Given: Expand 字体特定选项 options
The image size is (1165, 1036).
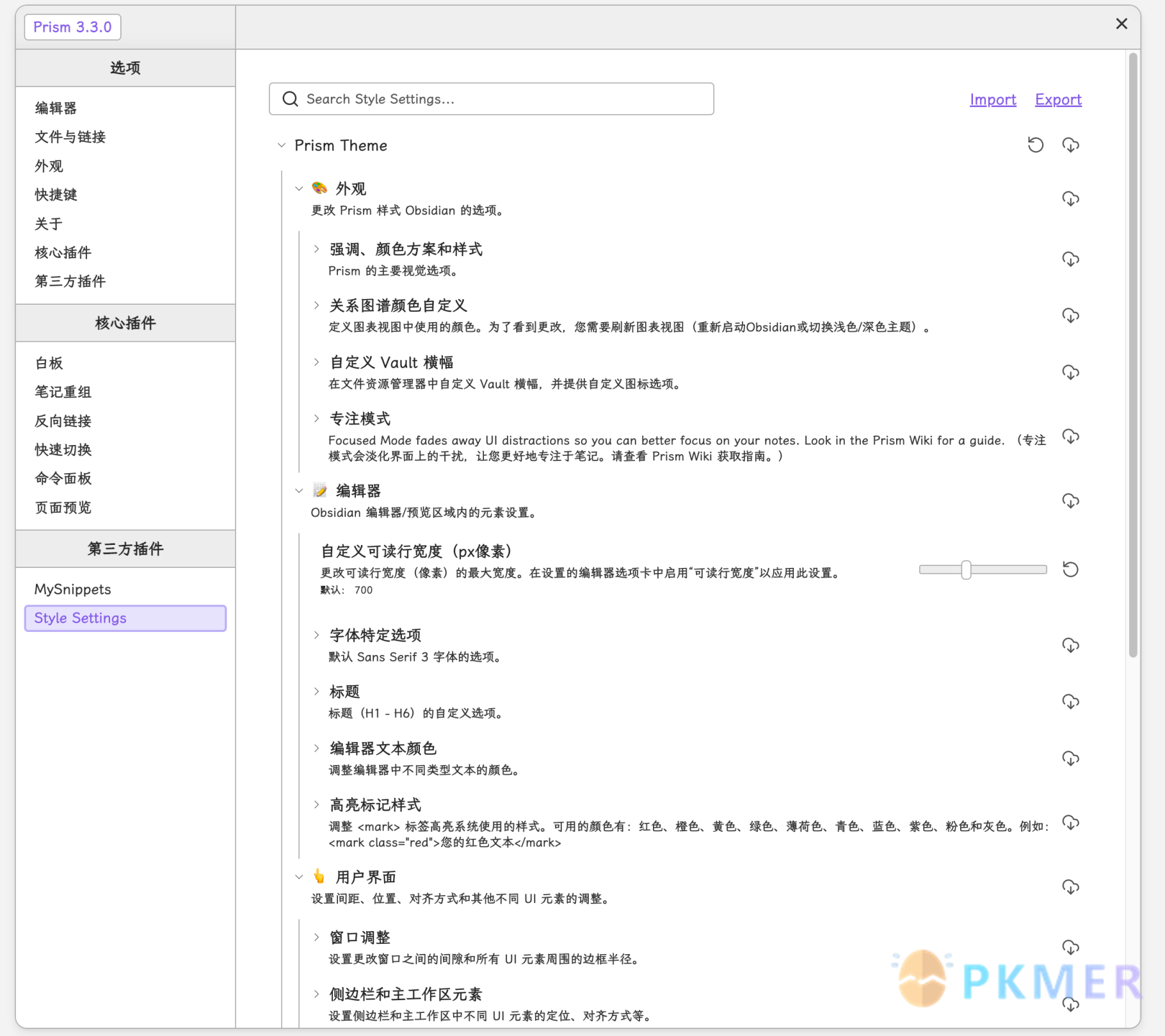Looking at the screenshot, I should pos(316,635).
